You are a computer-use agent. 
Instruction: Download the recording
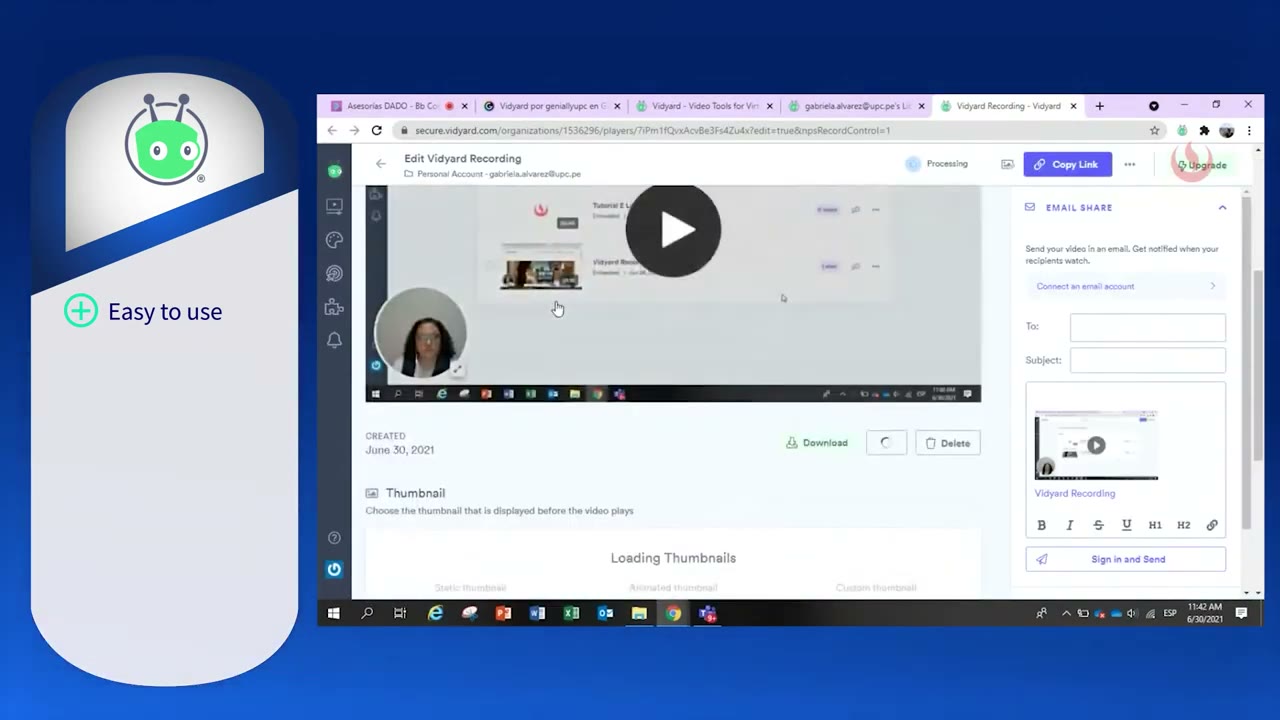[817, 443]
